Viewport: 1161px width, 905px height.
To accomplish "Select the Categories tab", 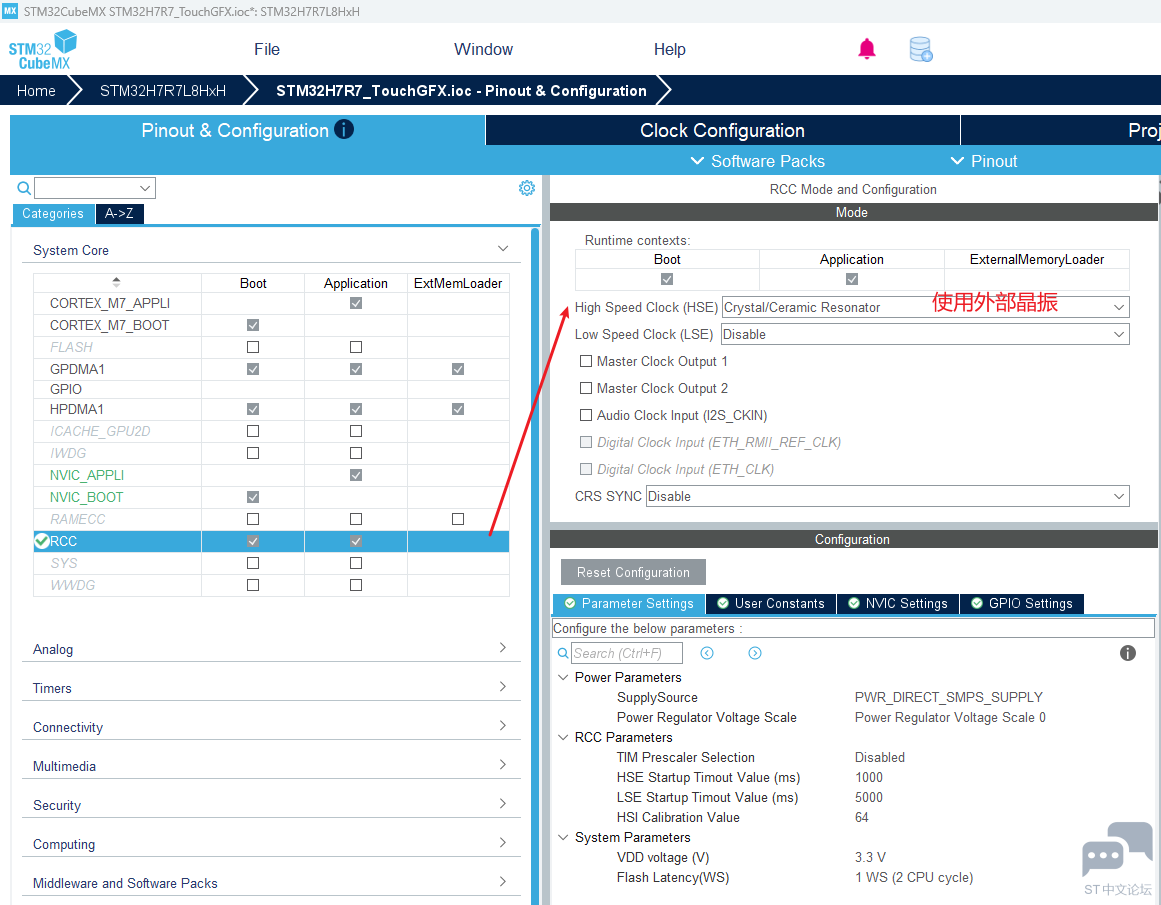I will click(x=53, y=213).
